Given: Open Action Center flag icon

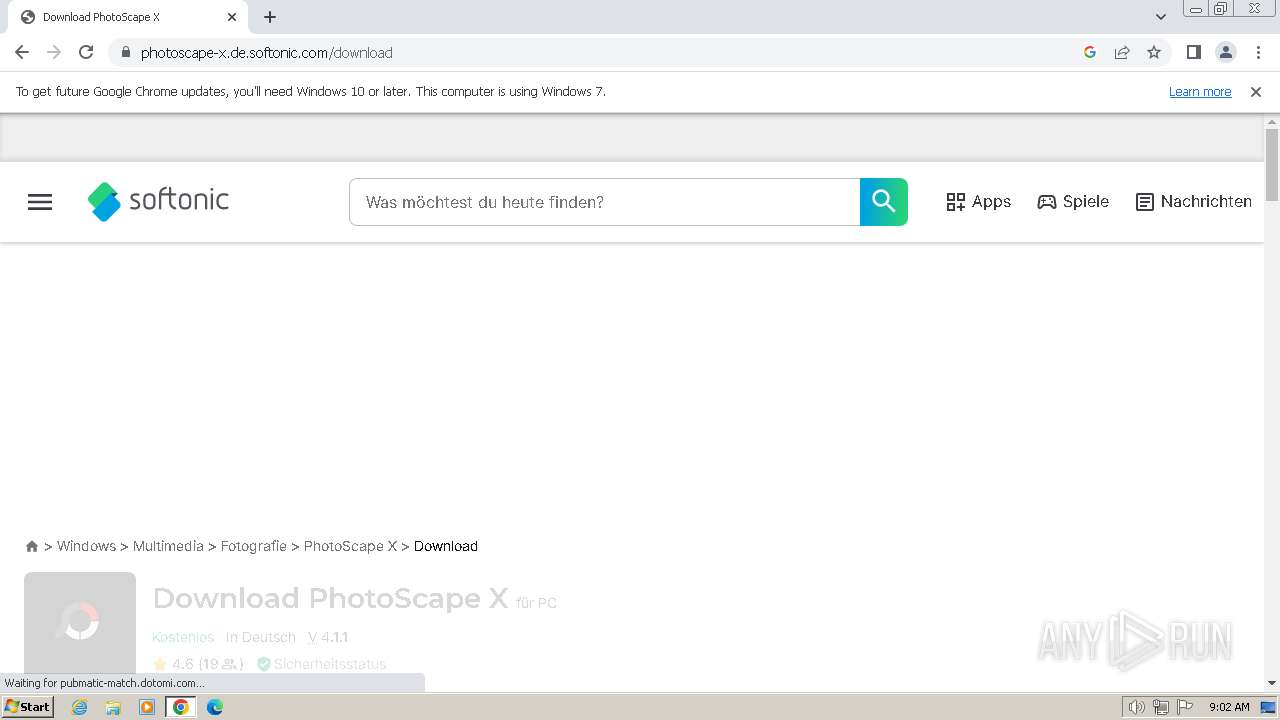Looking at the screenshot, I should 1184,707.
